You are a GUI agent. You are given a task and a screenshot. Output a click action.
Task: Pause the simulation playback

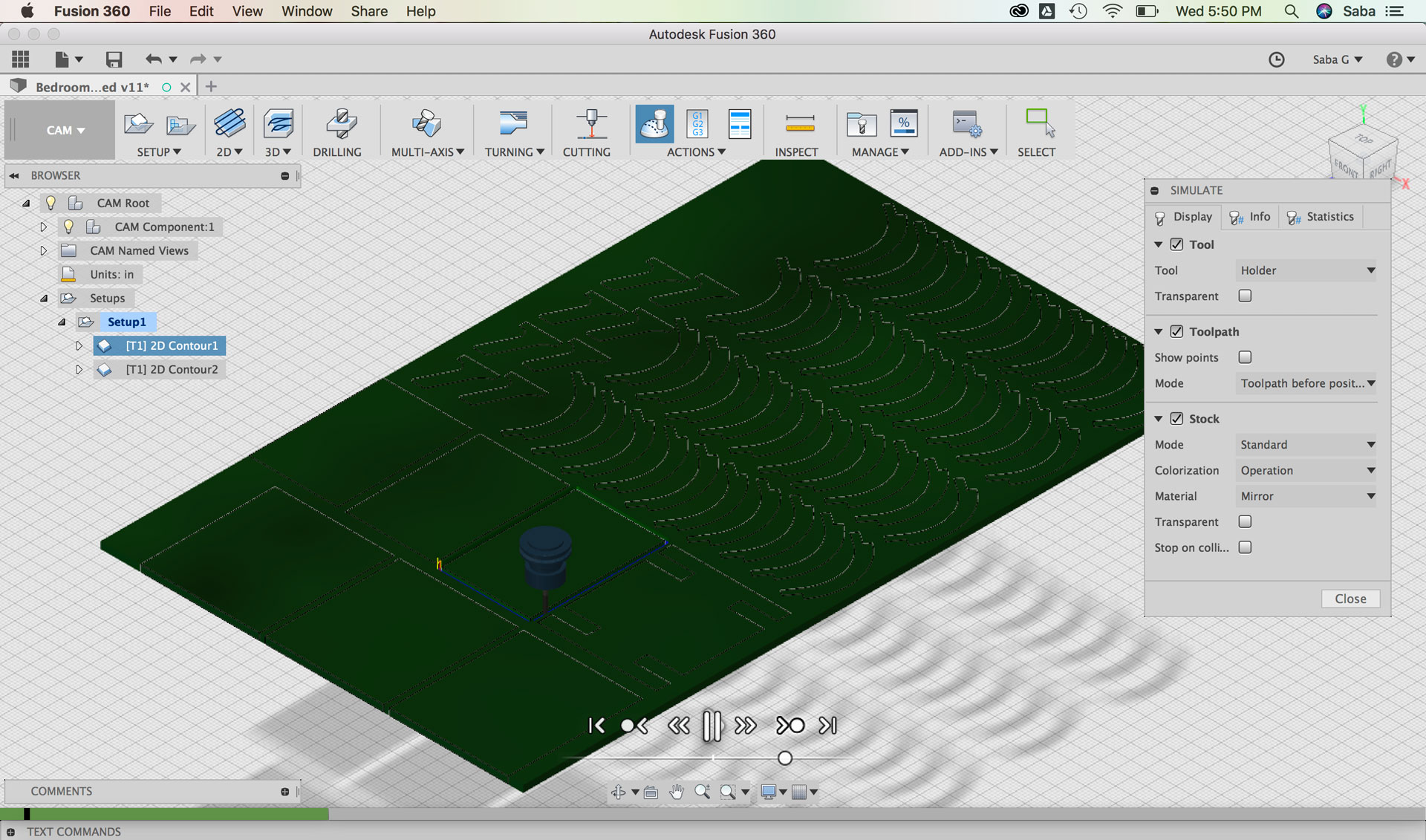click(x=712, y=726)
